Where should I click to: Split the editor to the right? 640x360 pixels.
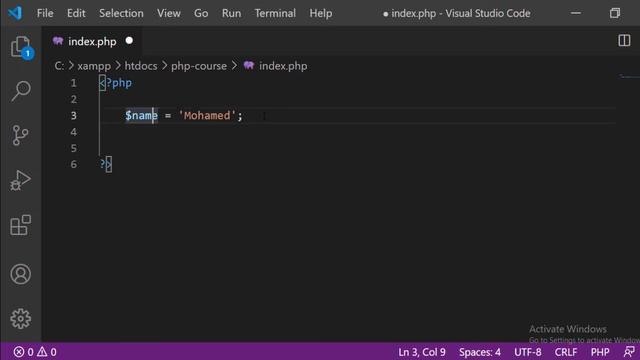coord(624,40)
